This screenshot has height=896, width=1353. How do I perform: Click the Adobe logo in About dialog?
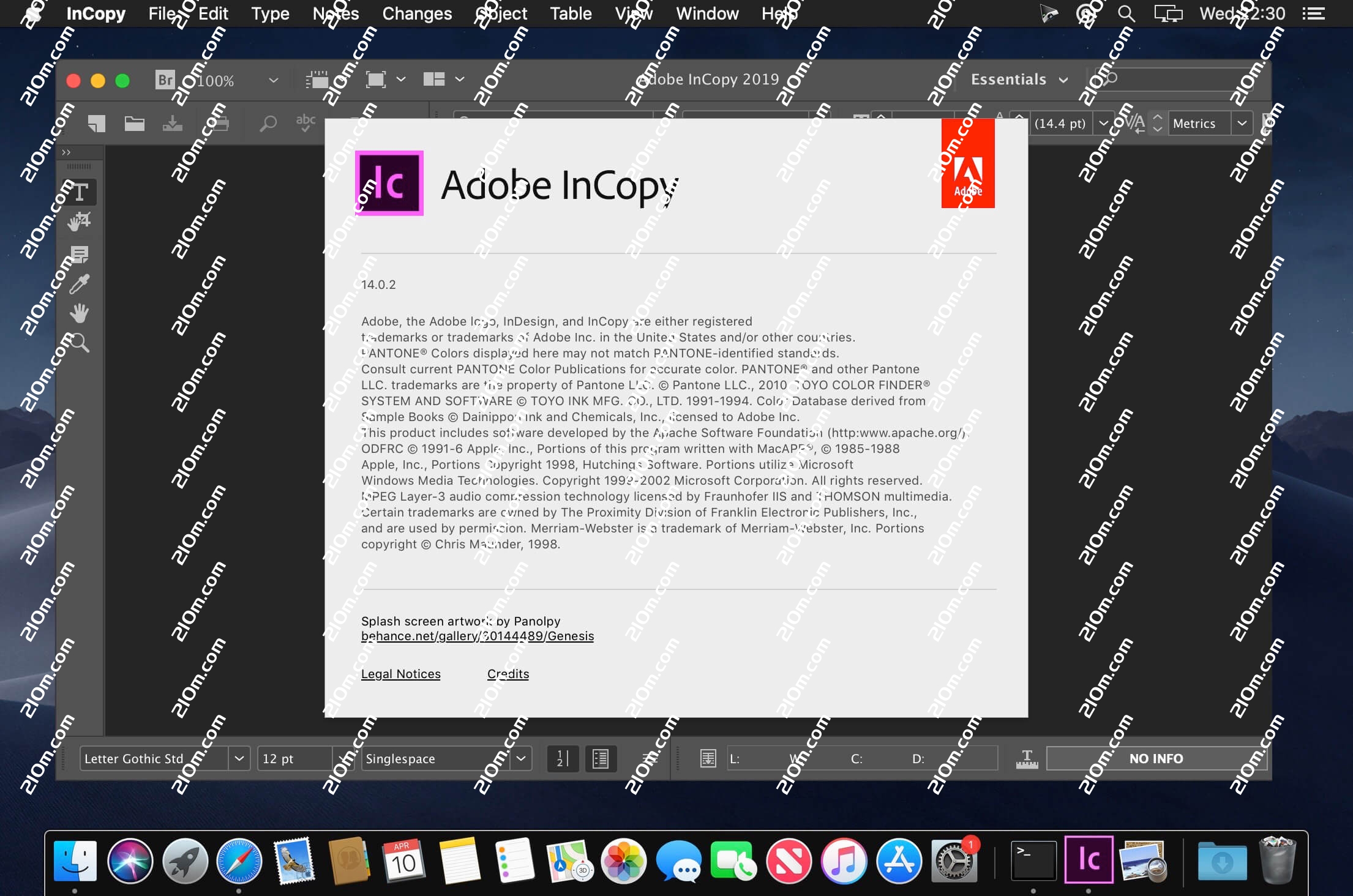tap(968, 163)
